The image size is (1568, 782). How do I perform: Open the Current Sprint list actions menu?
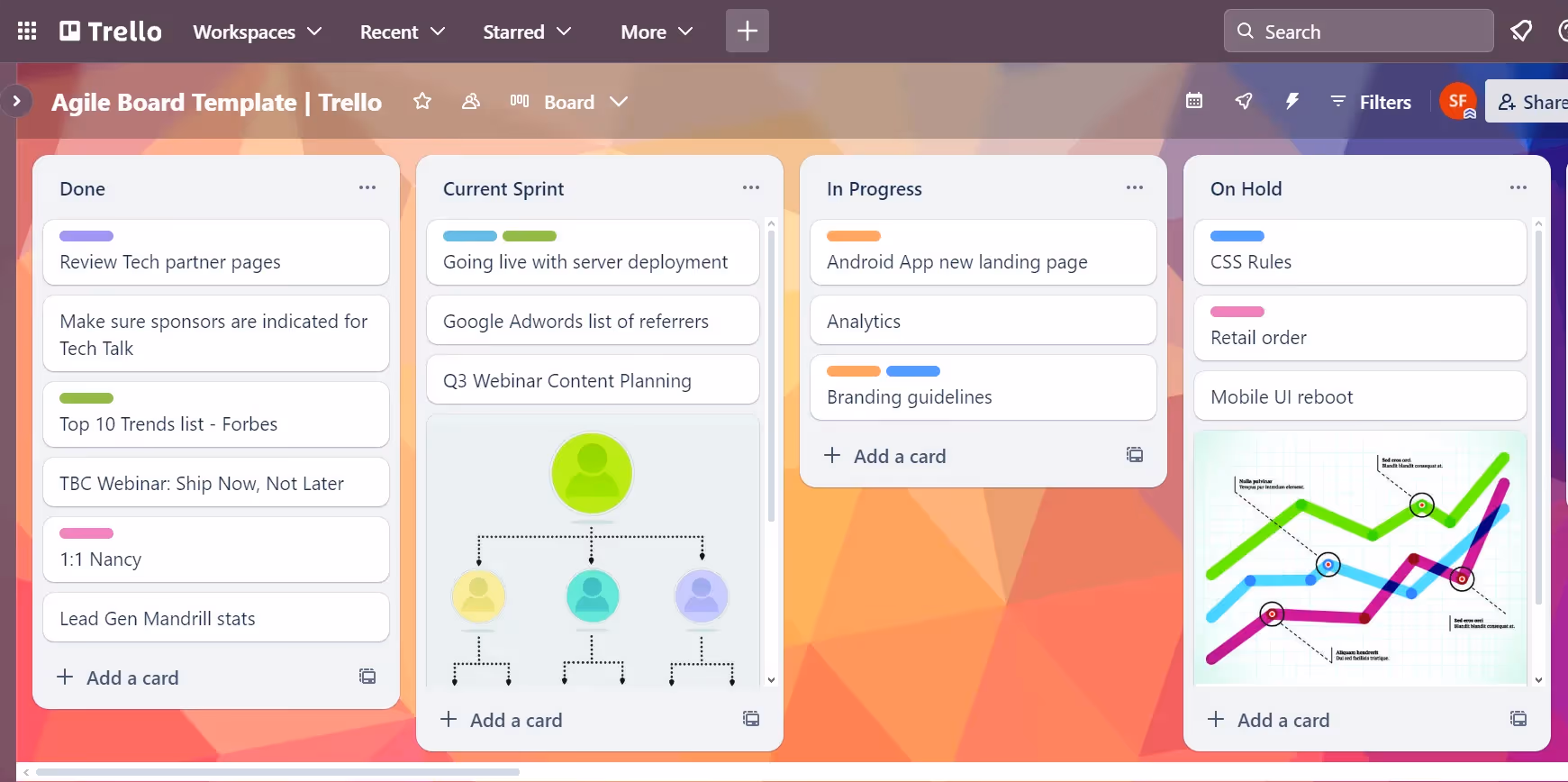(x=751, y=187)
